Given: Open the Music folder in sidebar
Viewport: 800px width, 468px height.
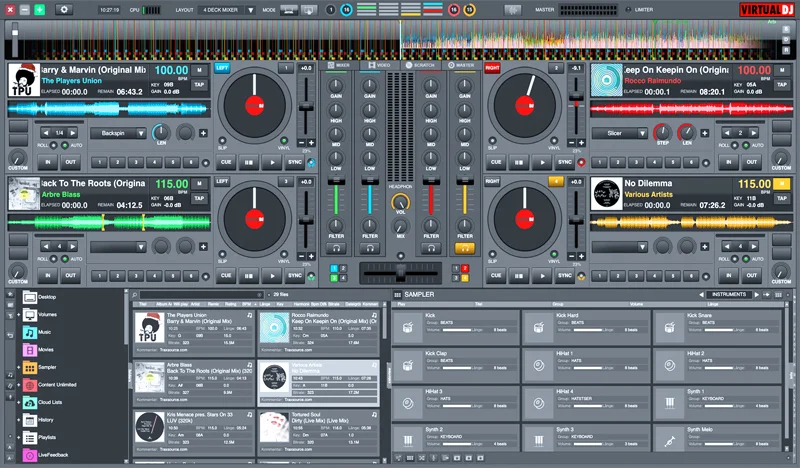Looking at the screenshot, I should [x=38, y=332].
